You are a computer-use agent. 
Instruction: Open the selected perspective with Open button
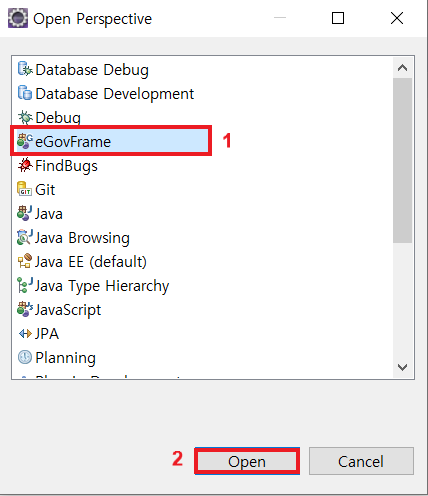tap(247, 461)
